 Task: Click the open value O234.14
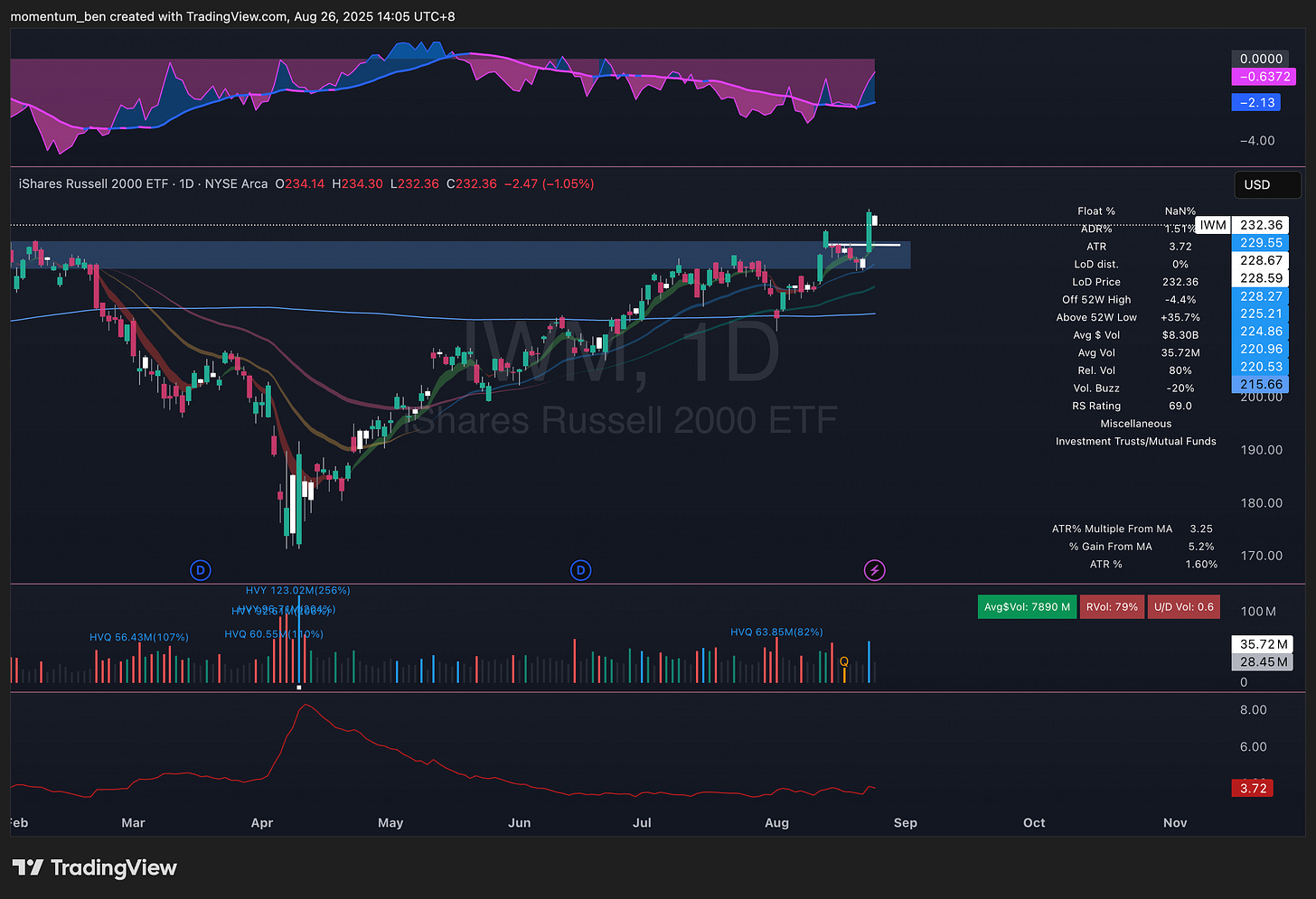point(299,183)
